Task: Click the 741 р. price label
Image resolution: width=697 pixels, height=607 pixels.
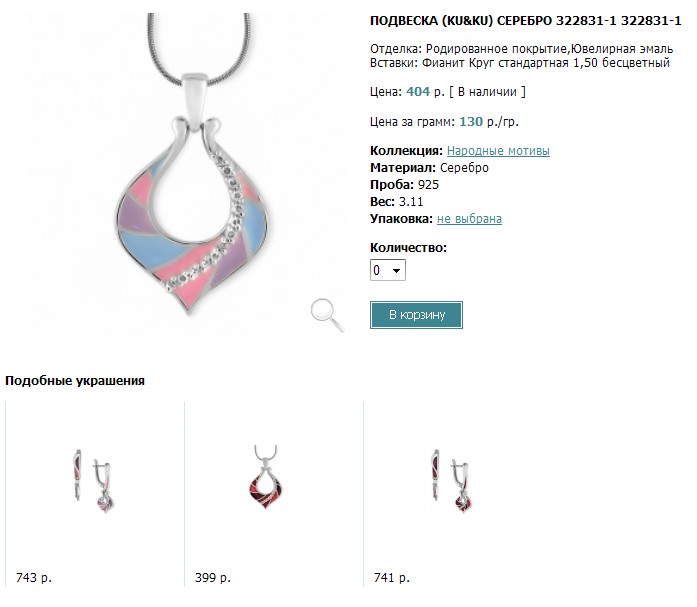Action: coord(392,578)
